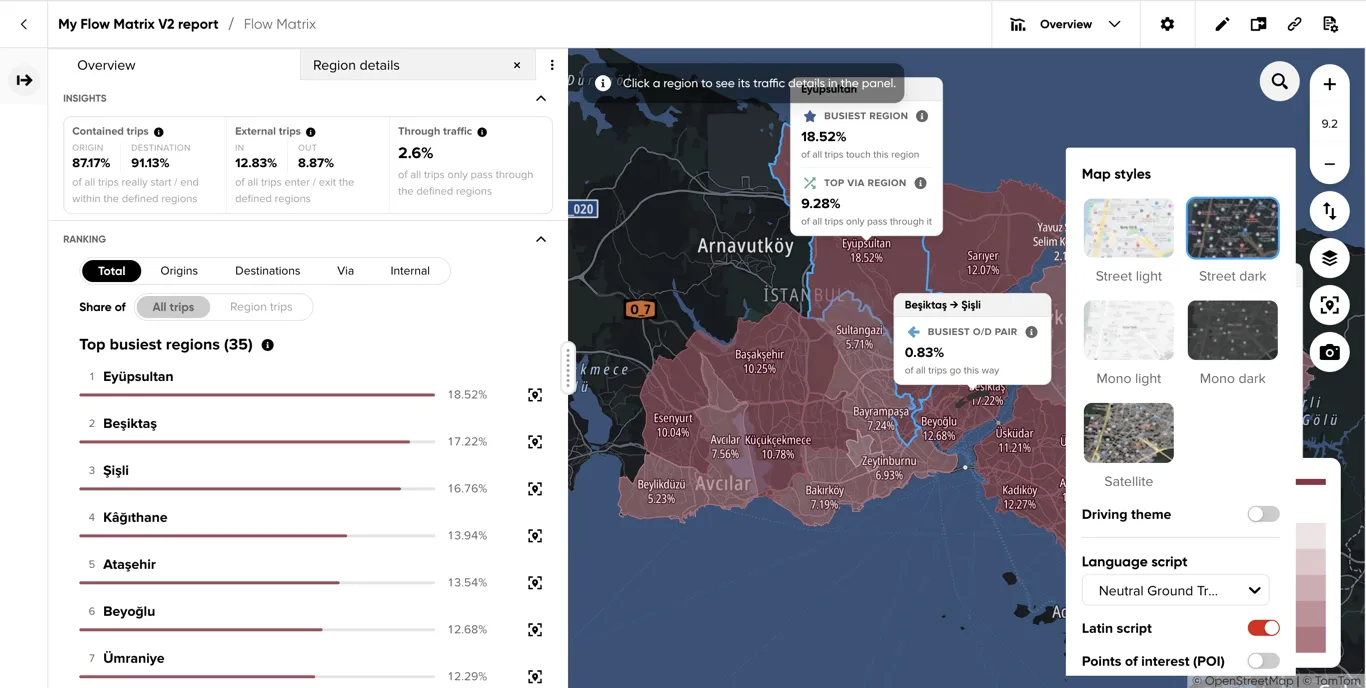Focus map on Şişli row
Screen dimensions: 1366x688
535,489
